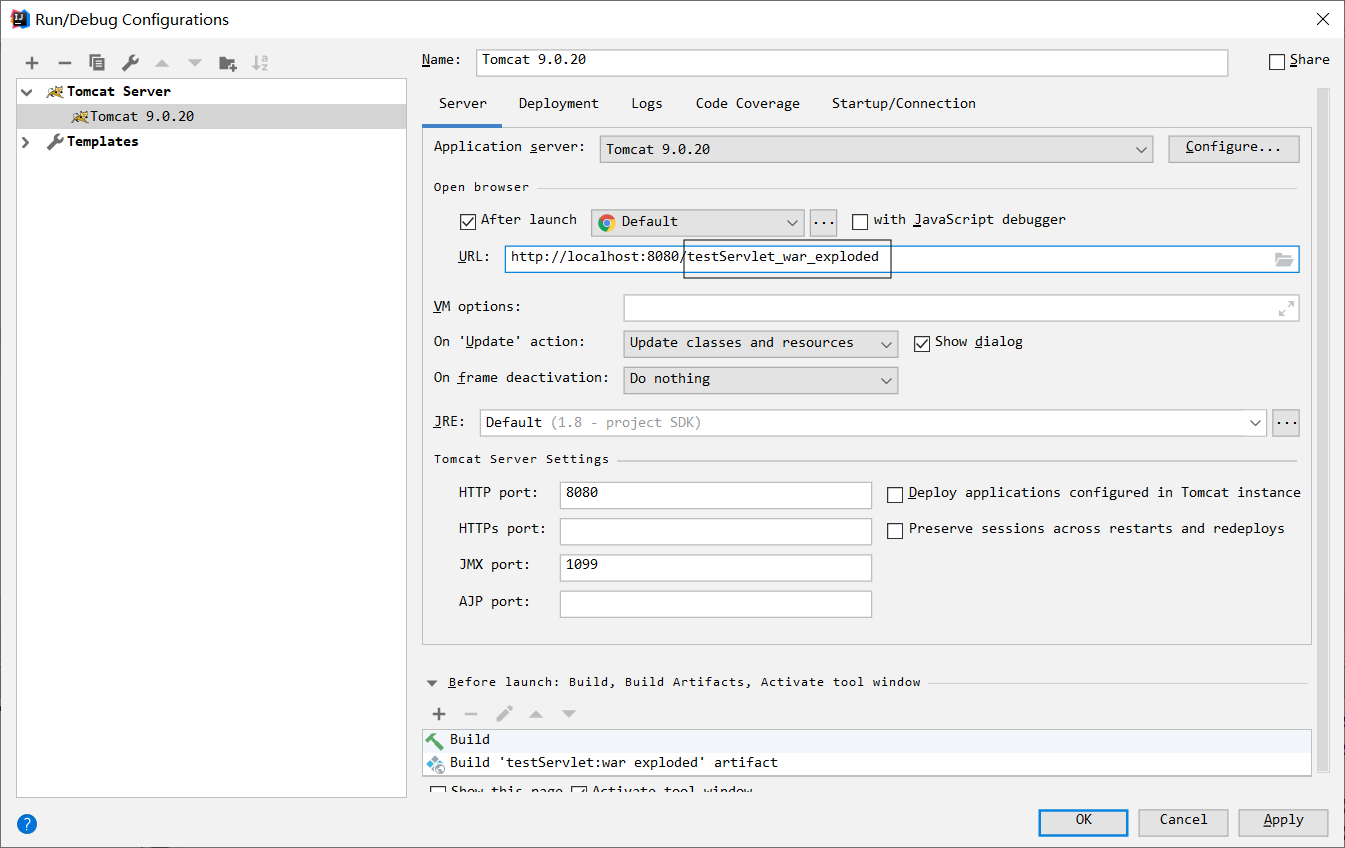Click the Tomcat Server group icon
This screenshot has height=848, width=1345.
click(x=55, y=92)
